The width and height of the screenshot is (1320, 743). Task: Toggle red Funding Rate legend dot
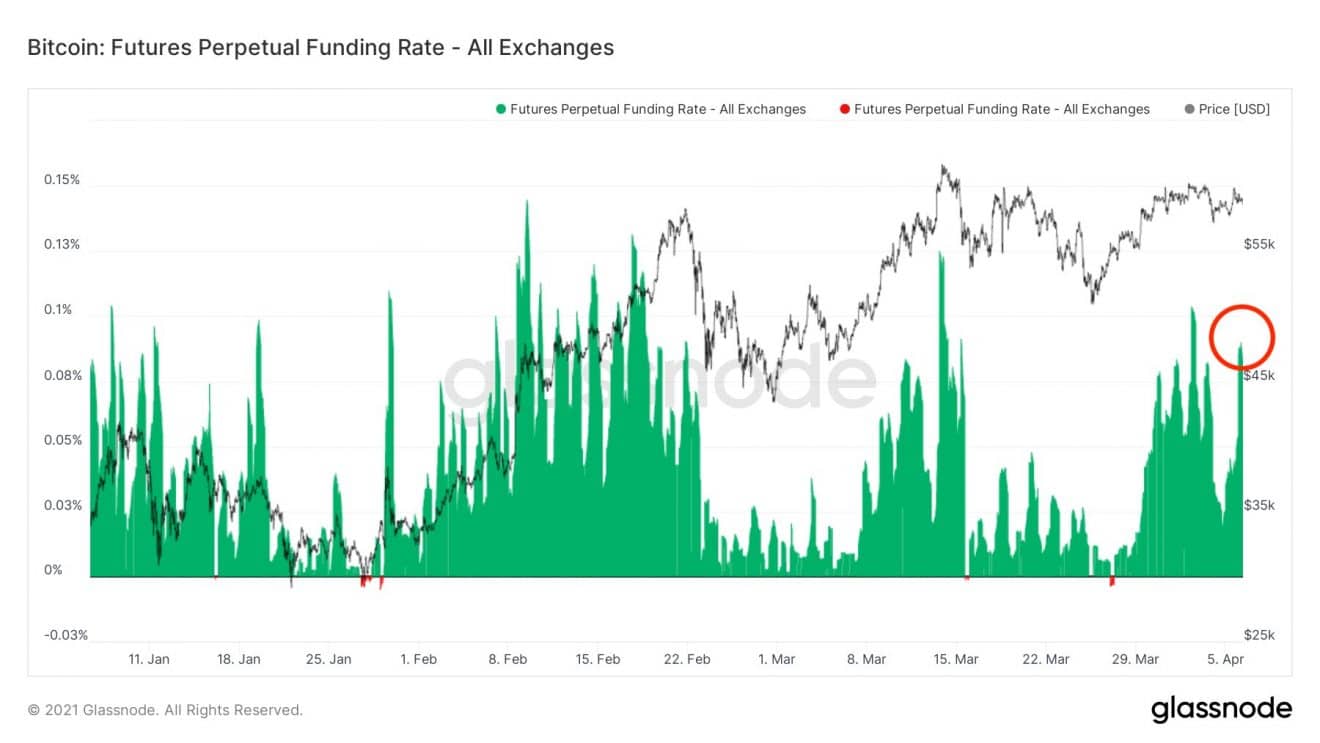[x=845, y=109]
